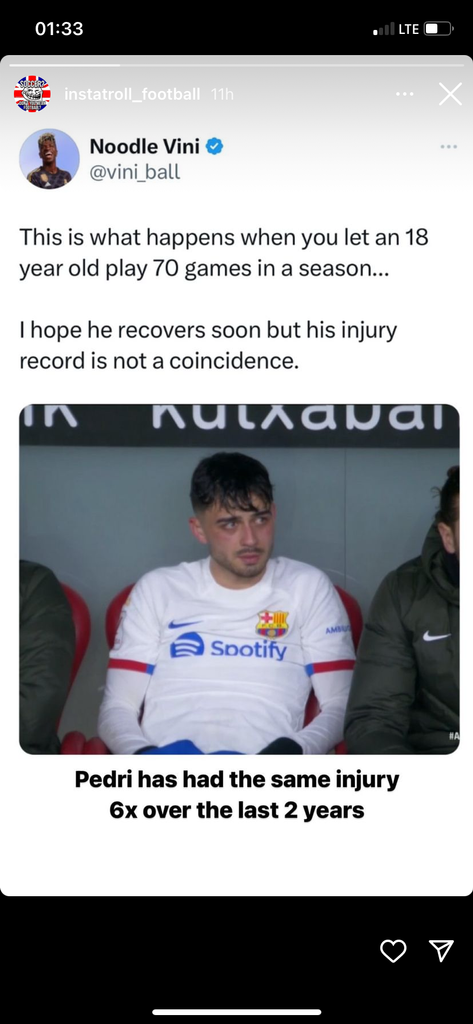Share the story via paper plane icon
The image size is (473, 1024).
pos(442,951)
